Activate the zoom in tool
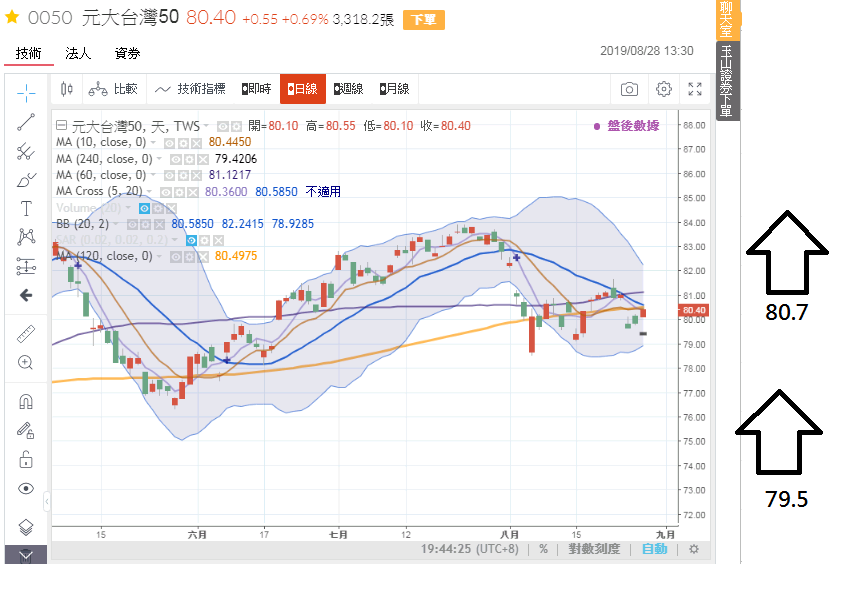850x595 pixels. [26, 362]
